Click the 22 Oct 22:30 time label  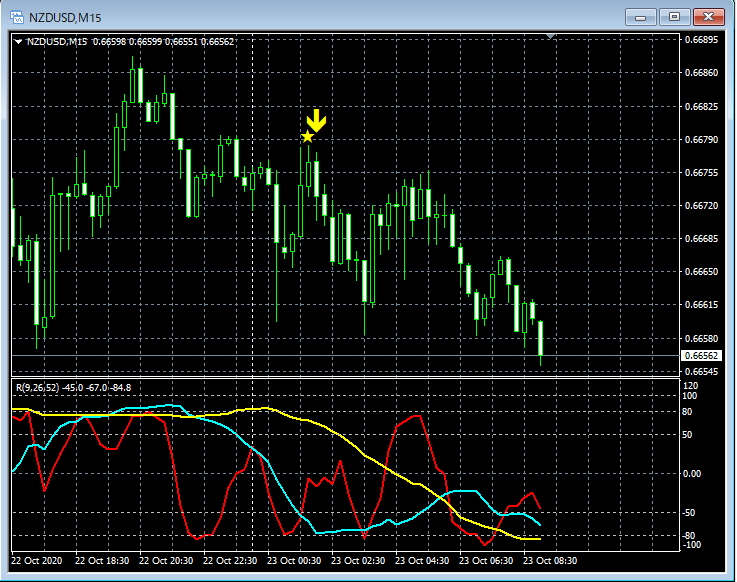pyautogui.click(x=230, y=560)
